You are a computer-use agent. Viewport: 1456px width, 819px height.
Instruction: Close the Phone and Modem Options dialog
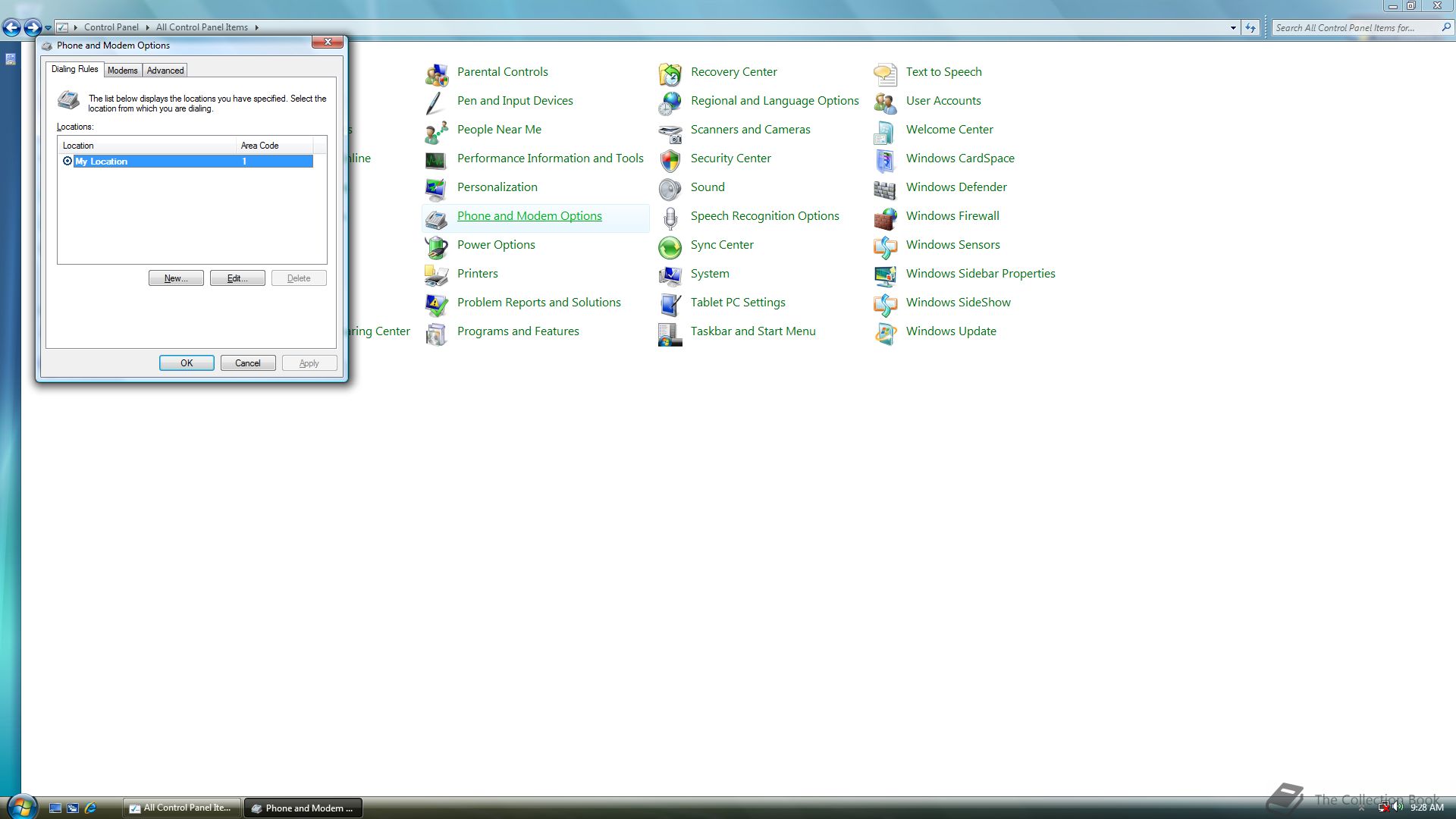328,42
